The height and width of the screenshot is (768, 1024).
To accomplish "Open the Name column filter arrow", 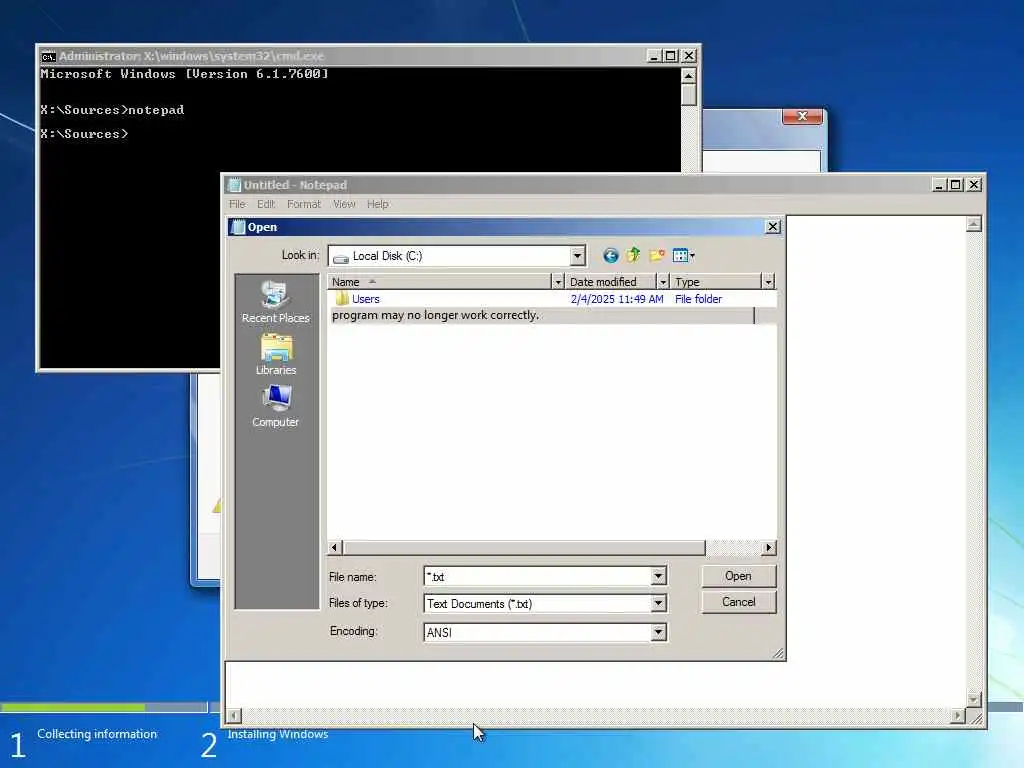I will (x=558, y=282).
